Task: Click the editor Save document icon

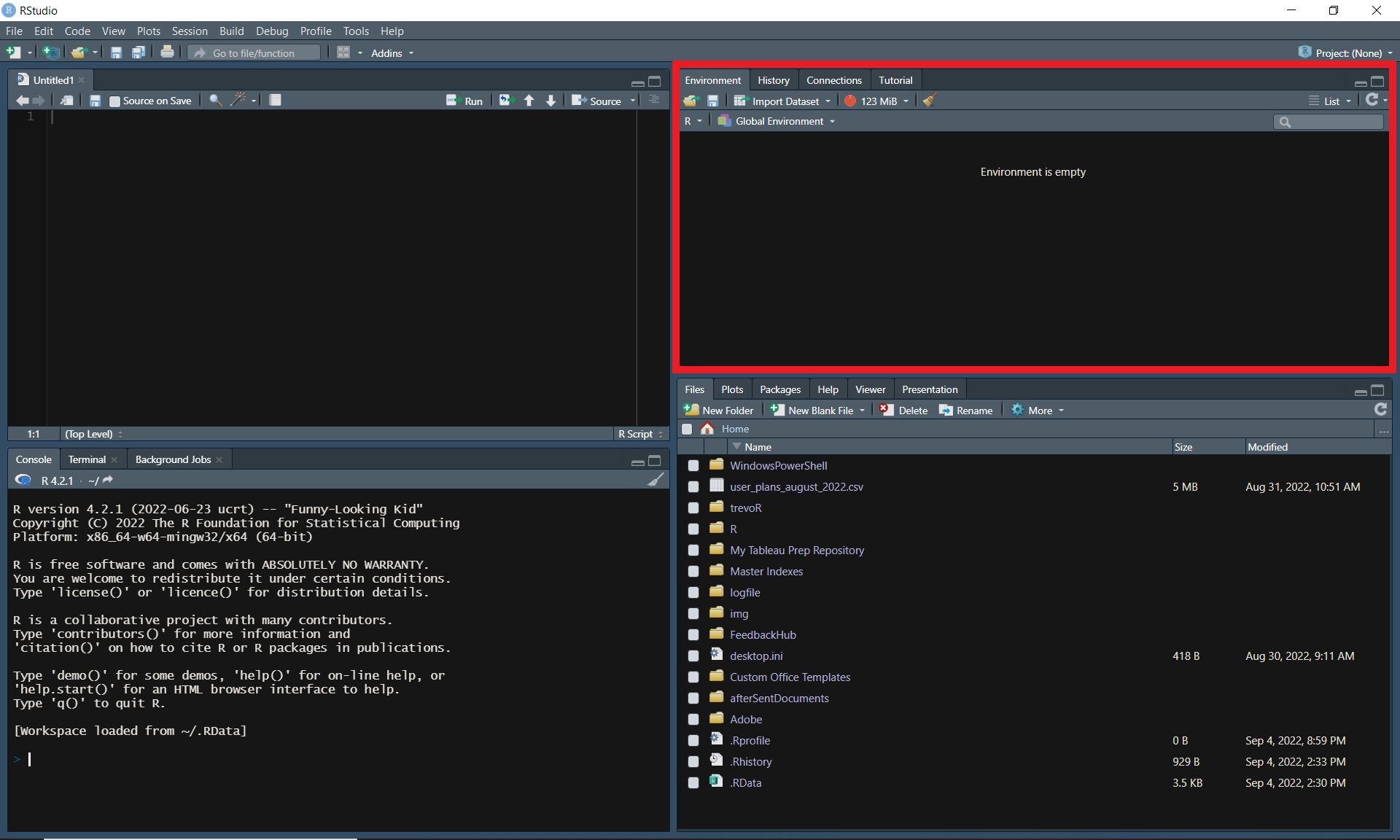Action: pyautogui.click(x=95, y=101)
